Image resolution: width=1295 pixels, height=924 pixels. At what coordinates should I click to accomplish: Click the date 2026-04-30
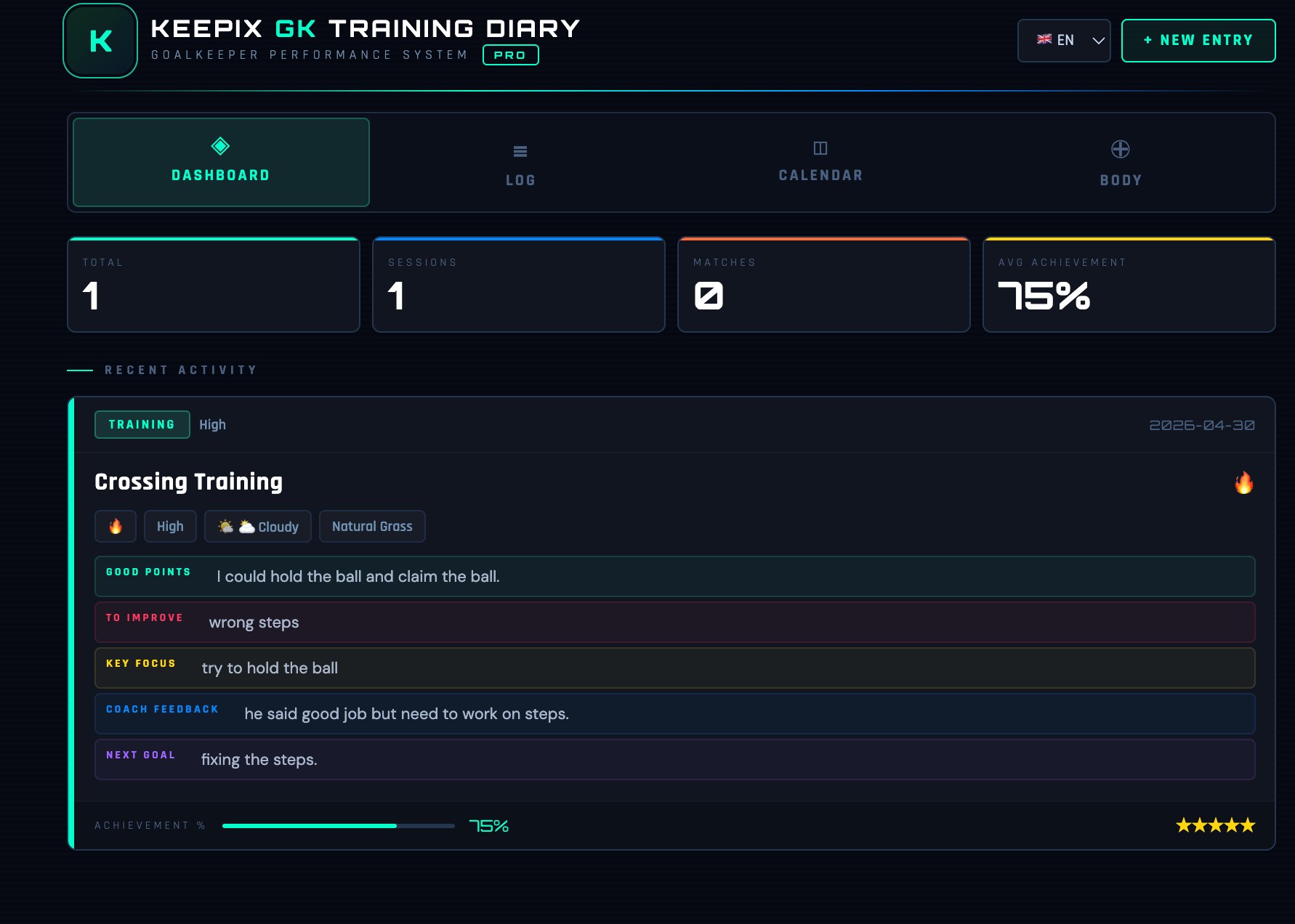coord(1202,425)
